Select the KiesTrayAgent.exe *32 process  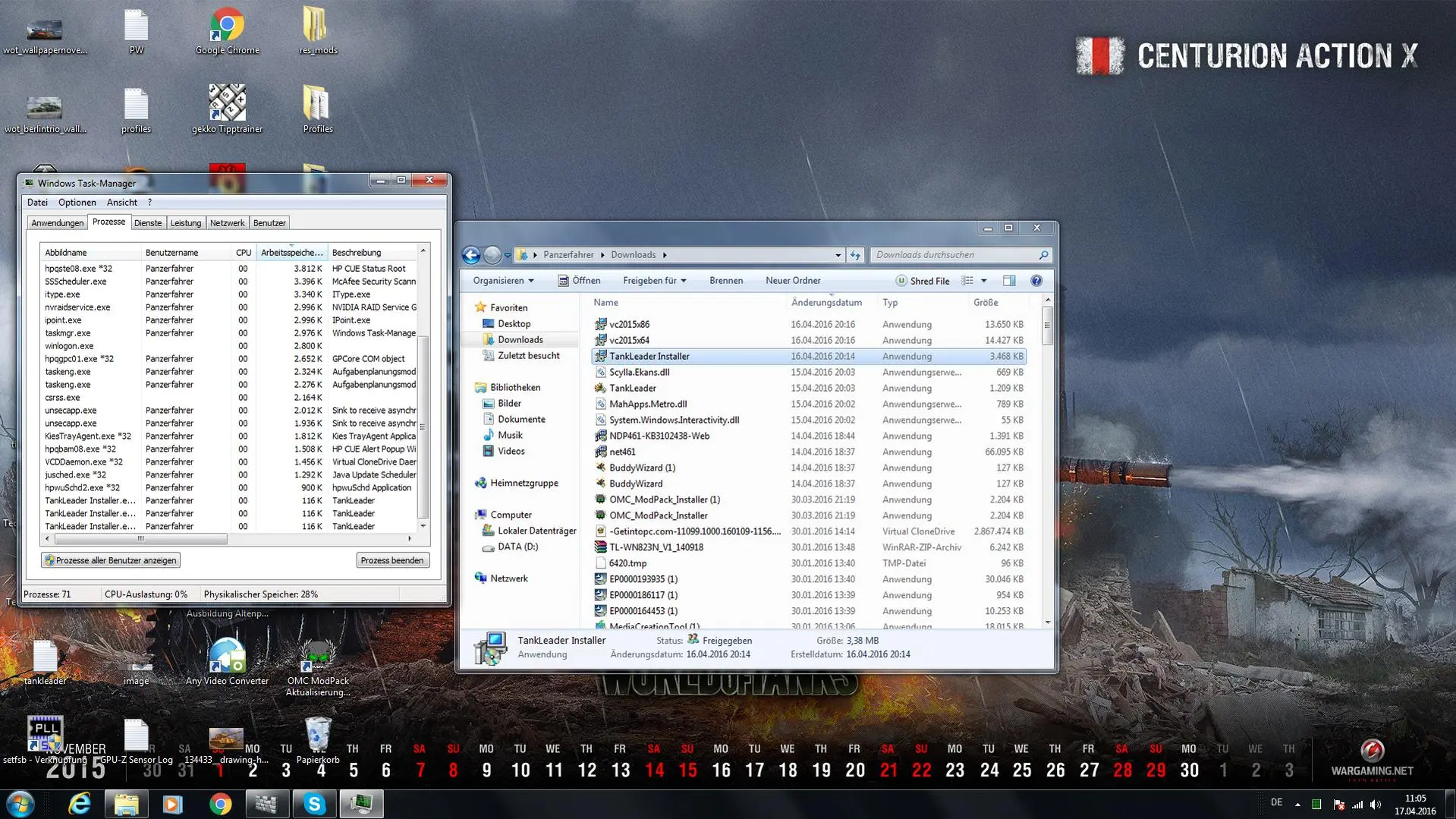point(230,436)
